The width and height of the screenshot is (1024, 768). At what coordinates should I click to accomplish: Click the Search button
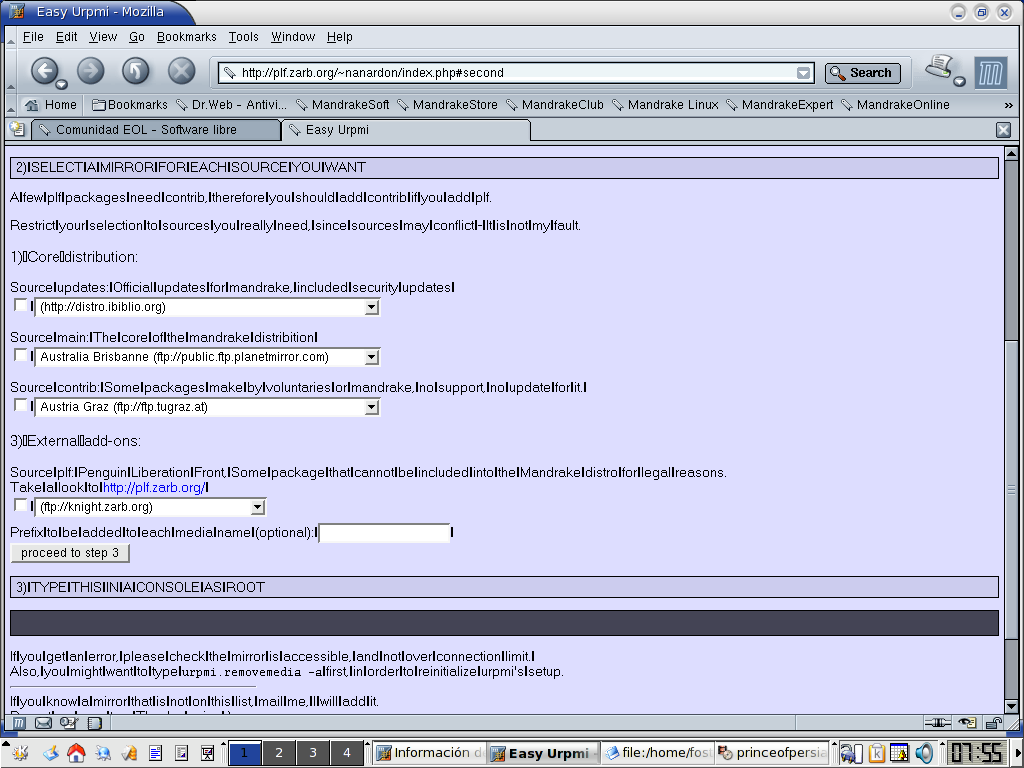863,73
